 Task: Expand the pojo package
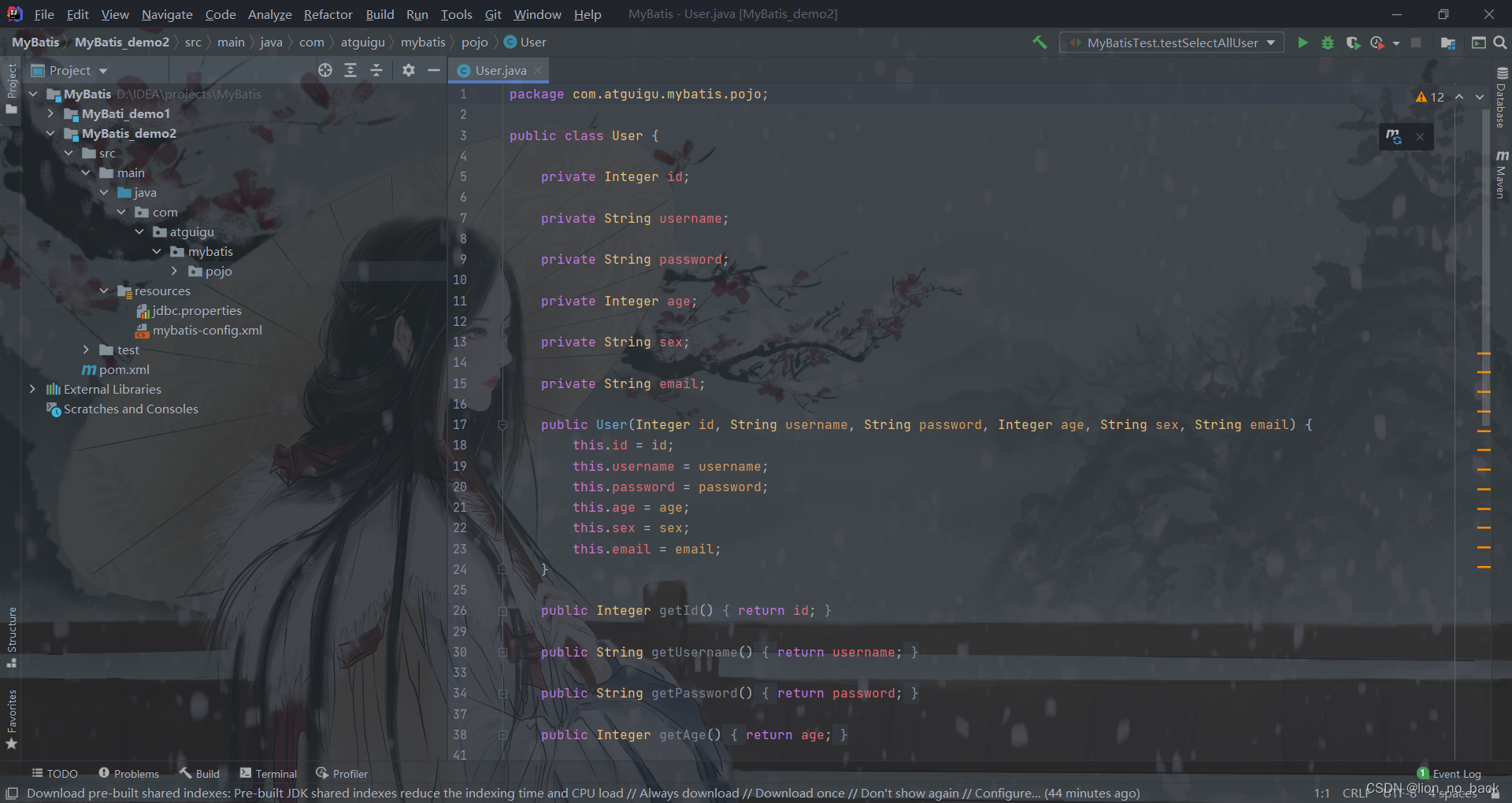[x=174, y=271]
